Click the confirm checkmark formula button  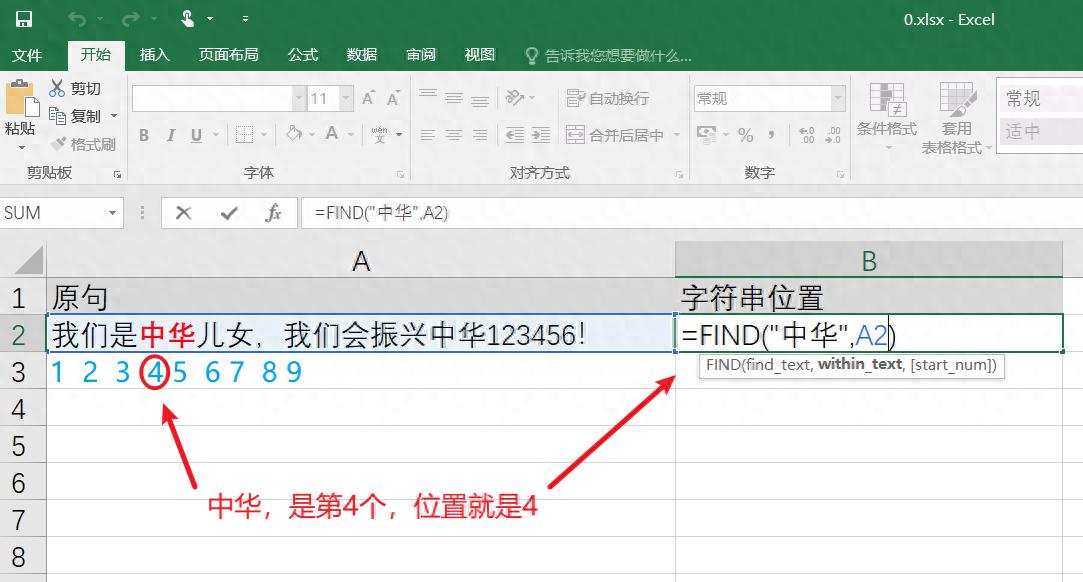[x=229, y=213]
